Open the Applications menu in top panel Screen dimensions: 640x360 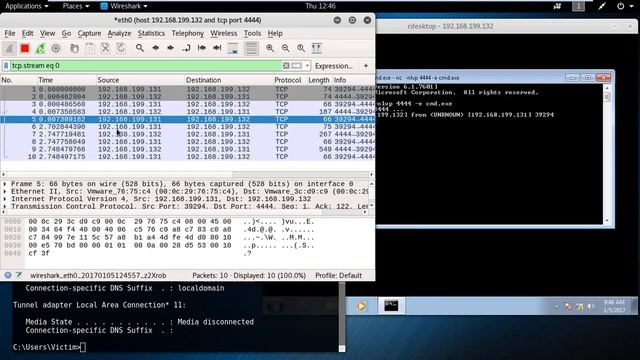pyautogui.click(x=27, y=6)
